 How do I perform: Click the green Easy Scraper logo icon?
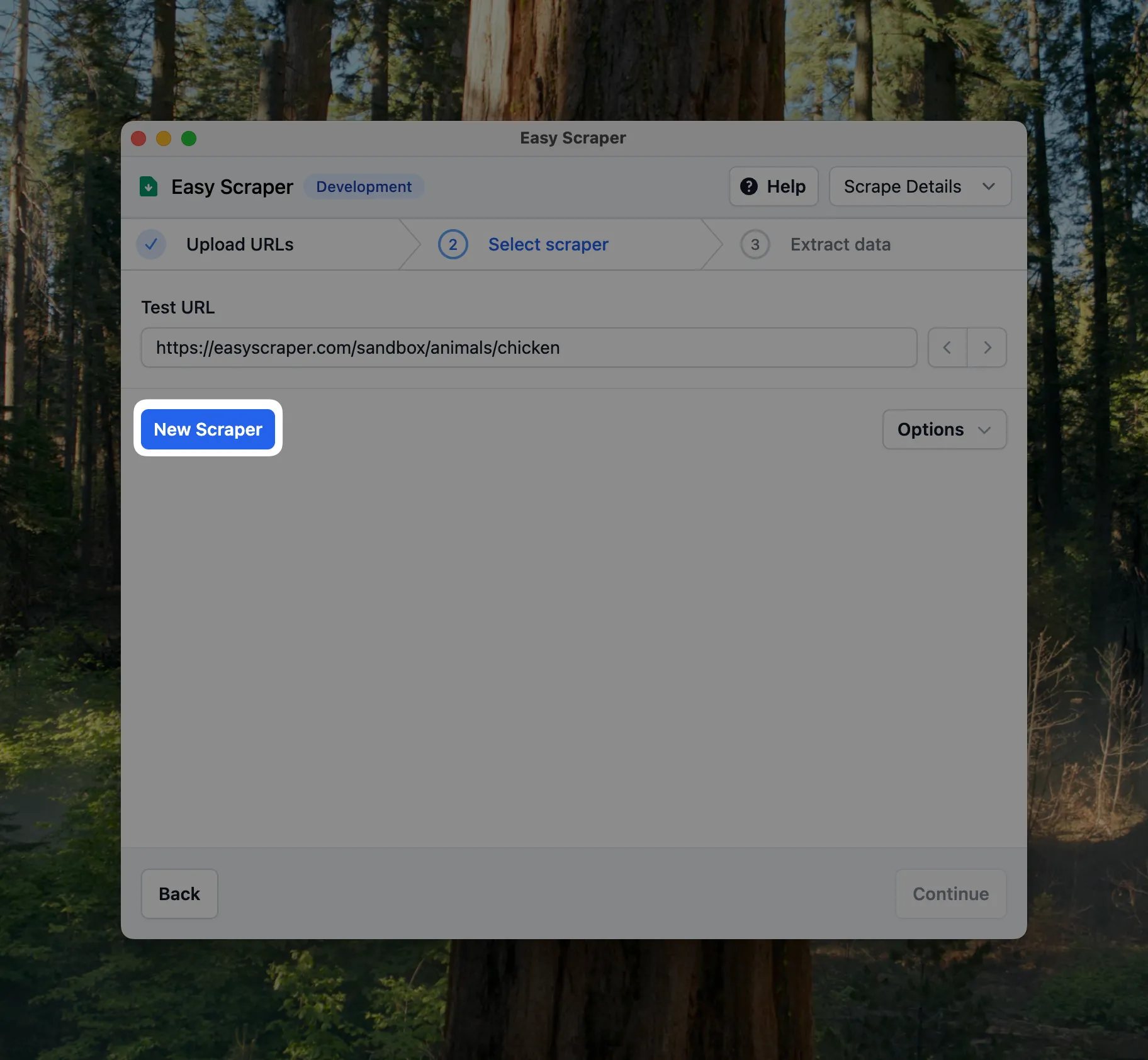[x=149, y=187]
